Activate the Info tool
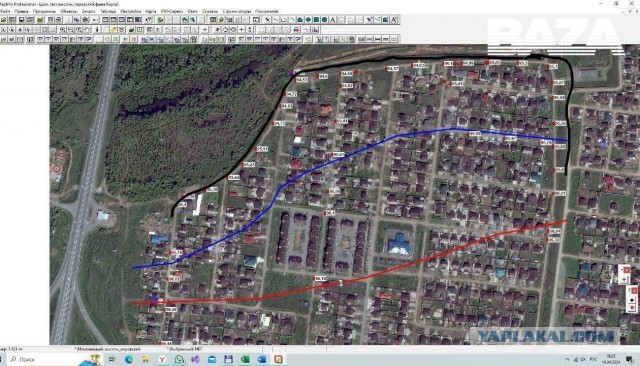The height and width of the screenshot is (366, 640). pos(97,29)
